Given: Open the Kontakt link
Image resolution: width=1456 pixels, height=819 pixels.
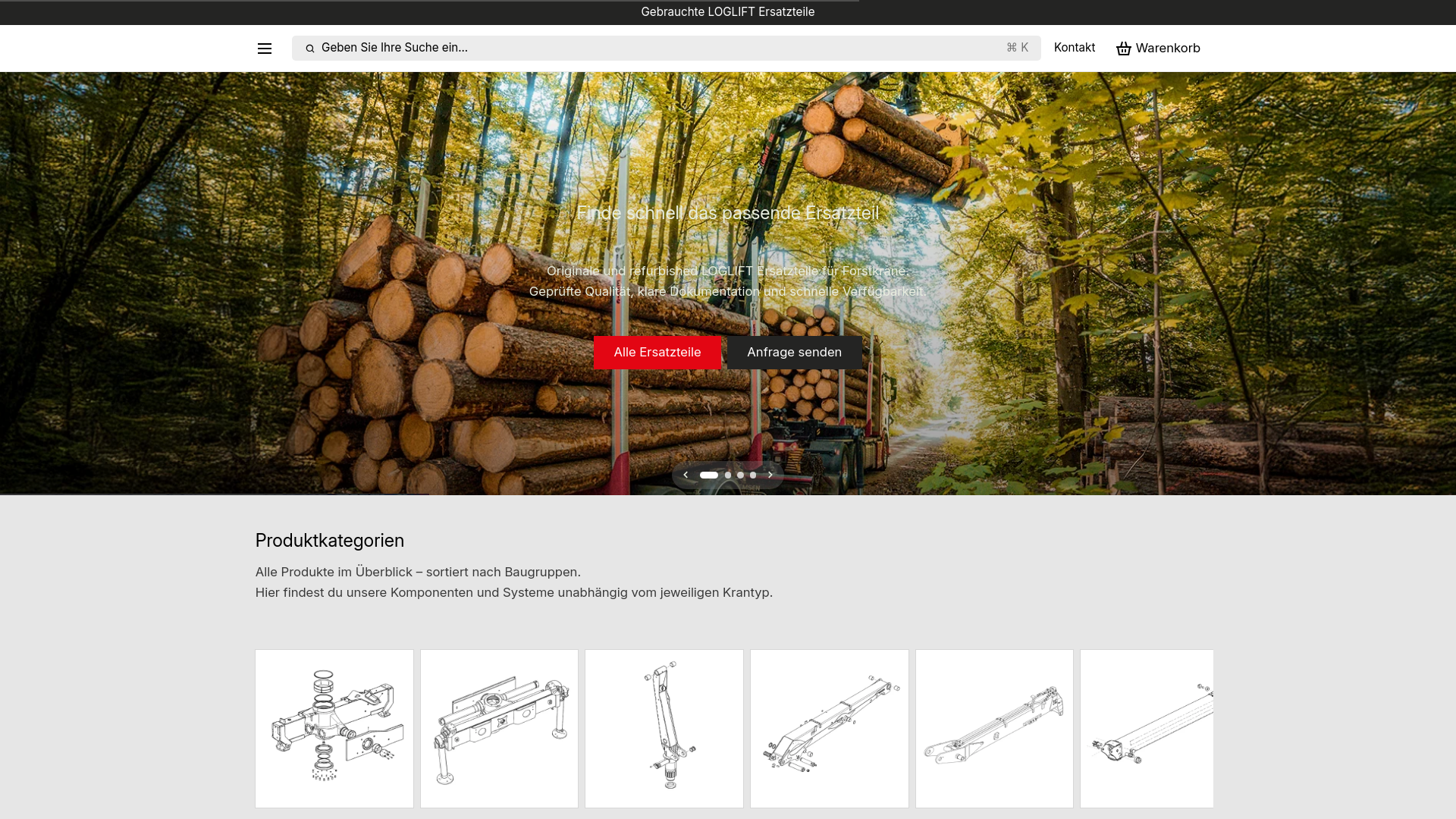Looking at the screenshot, I should [1074, 48].
